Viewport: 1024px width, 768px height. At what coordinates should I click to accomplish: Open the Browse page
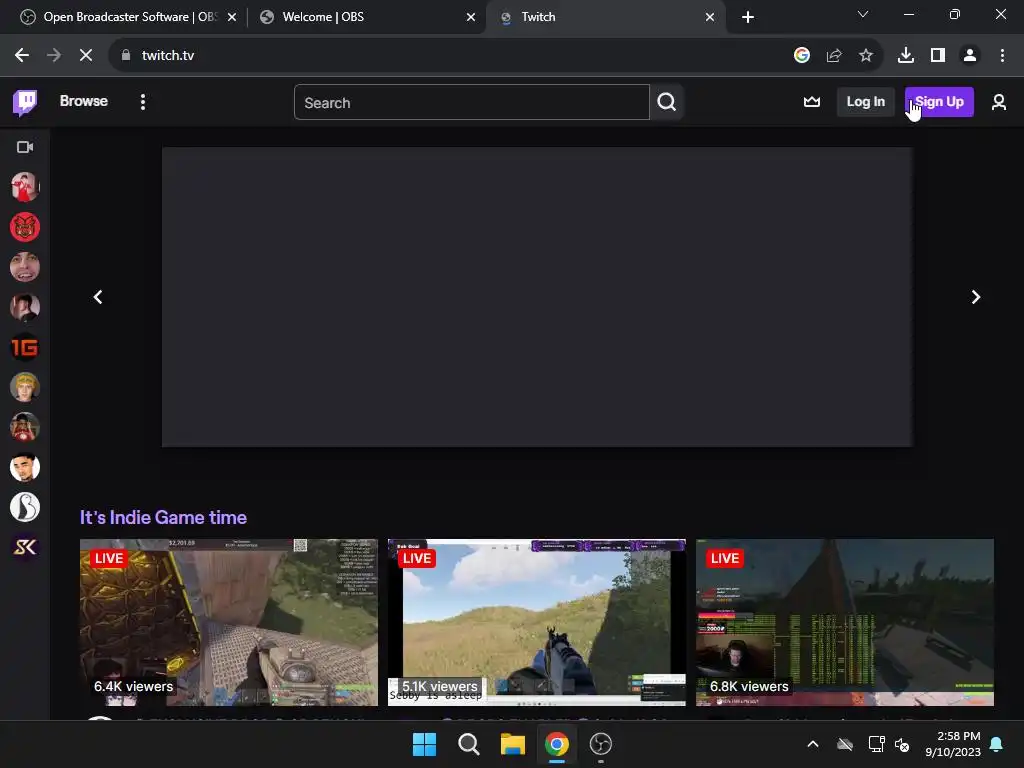pos(84,101)
